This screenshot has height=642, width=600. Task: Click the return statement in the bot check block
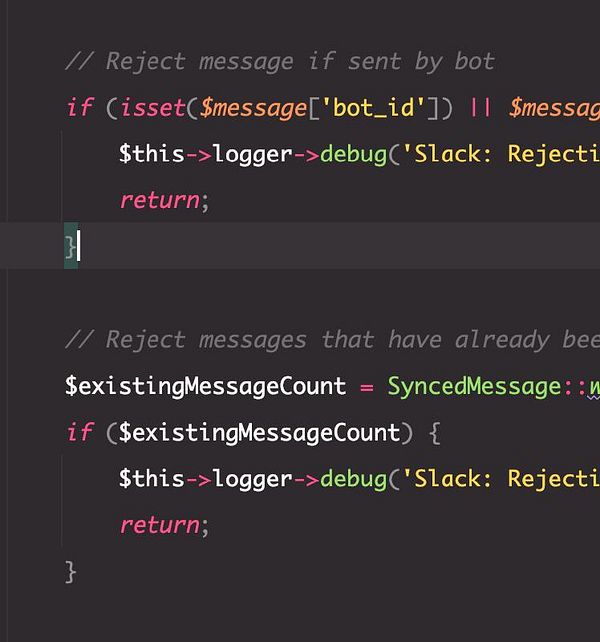click(x=160, y=200)
